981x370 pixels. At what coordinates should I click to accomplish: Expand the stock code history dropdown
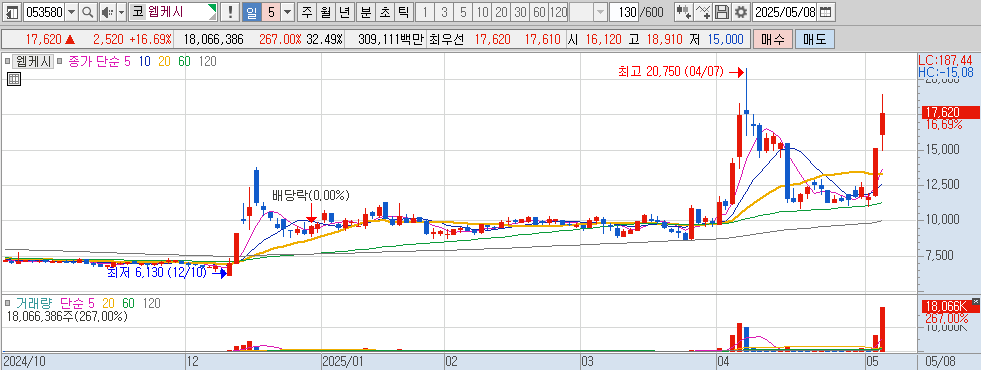click(x=71, y=12)
